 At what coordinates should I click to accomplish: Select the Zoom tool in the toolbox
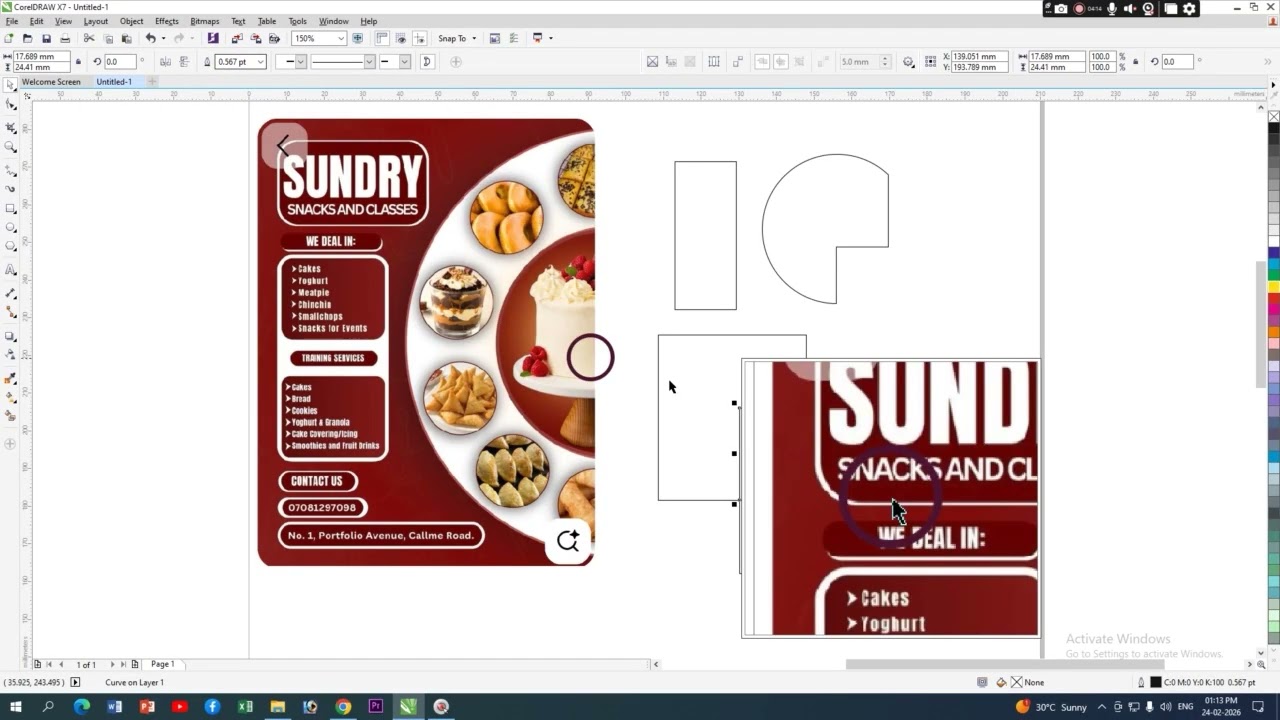[x=11, y=147]
